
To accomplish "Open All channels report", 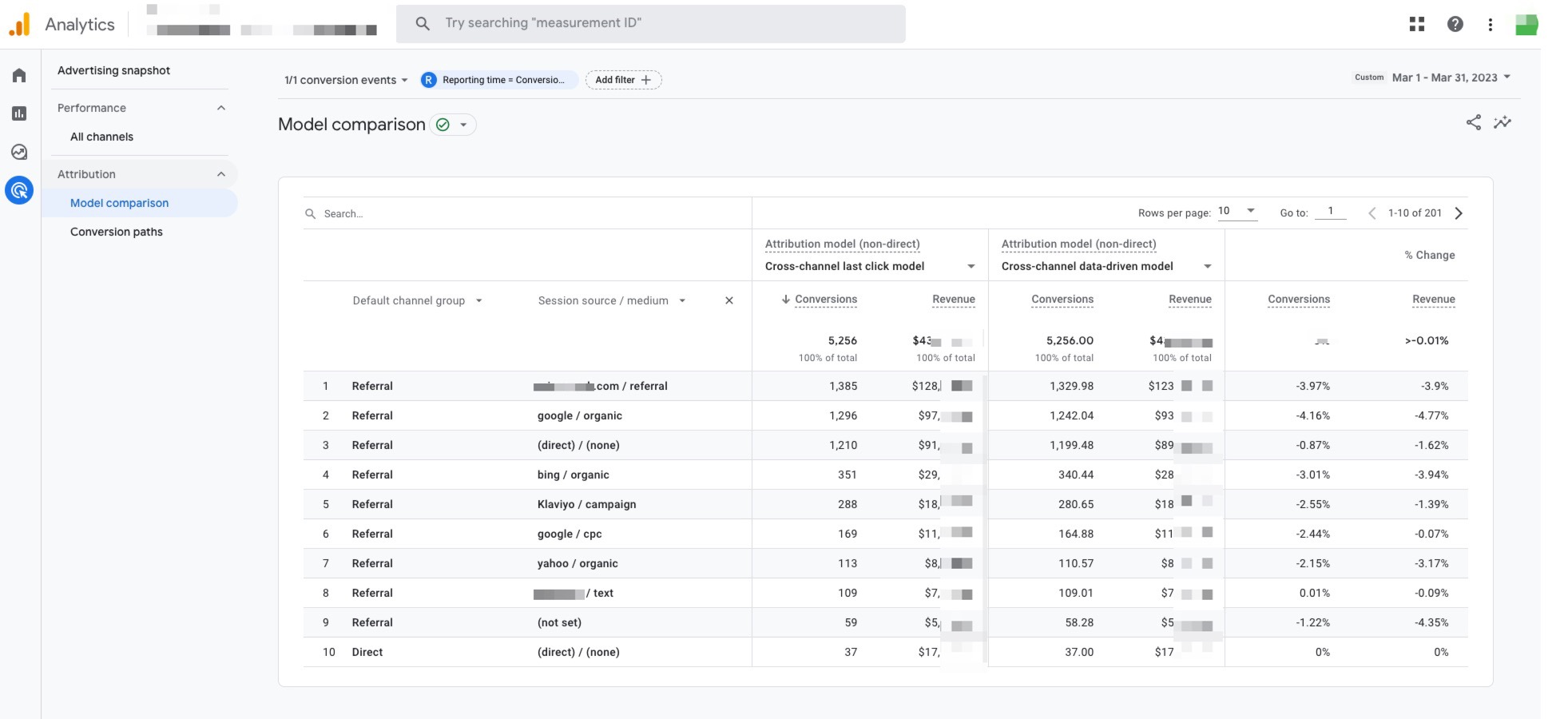I will click(x=101, y=137).
